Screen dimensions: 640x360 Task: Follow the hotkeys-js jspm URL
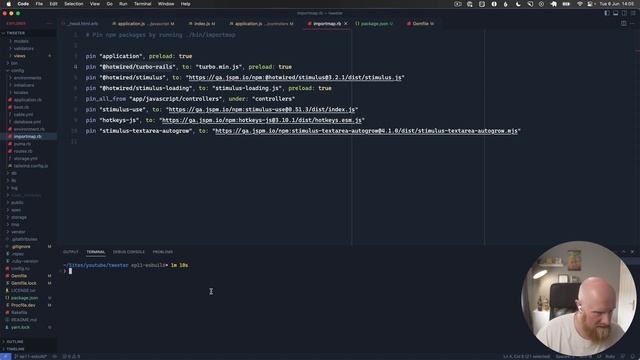[x=262, y=120]
